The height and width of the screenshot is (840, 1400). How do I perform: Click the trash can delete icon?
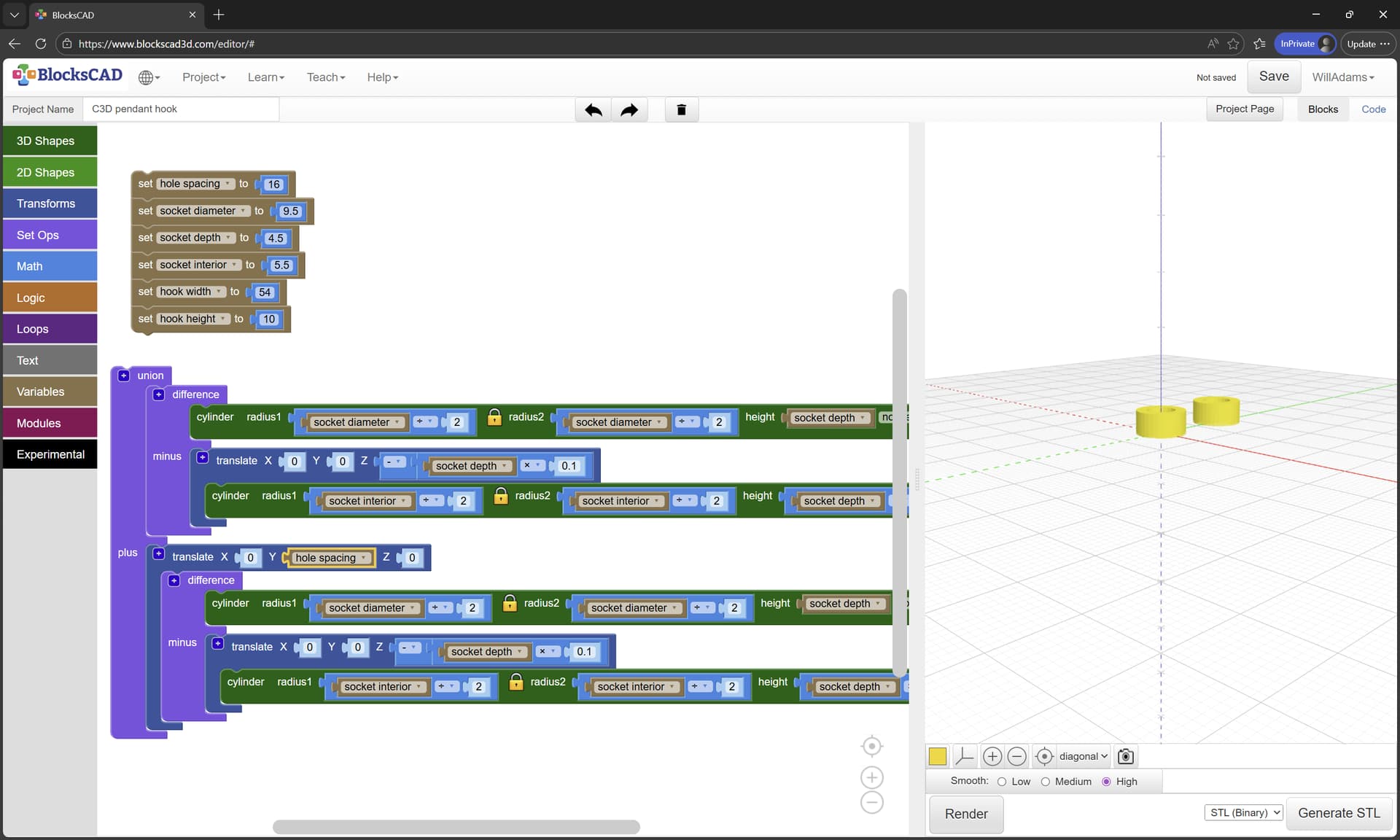(x=681, y=109)
